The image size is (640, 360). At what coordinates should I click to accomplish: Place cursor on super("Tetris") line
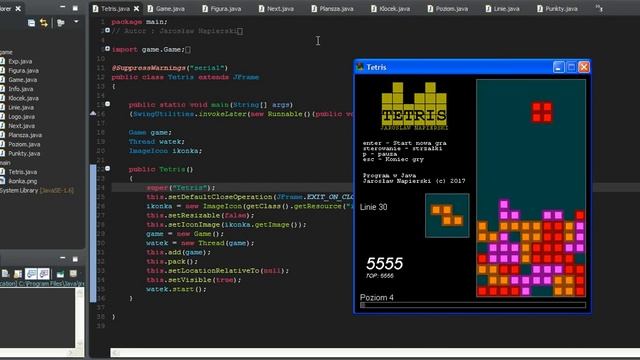point(181,188)
